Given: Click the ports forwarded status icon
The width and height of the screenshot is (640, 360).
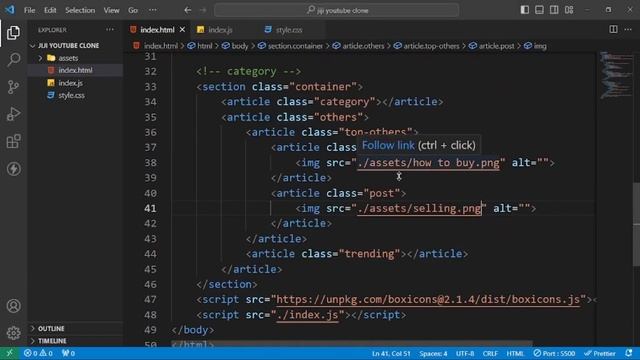Looking at the screenshot, I should click(68, 353).
